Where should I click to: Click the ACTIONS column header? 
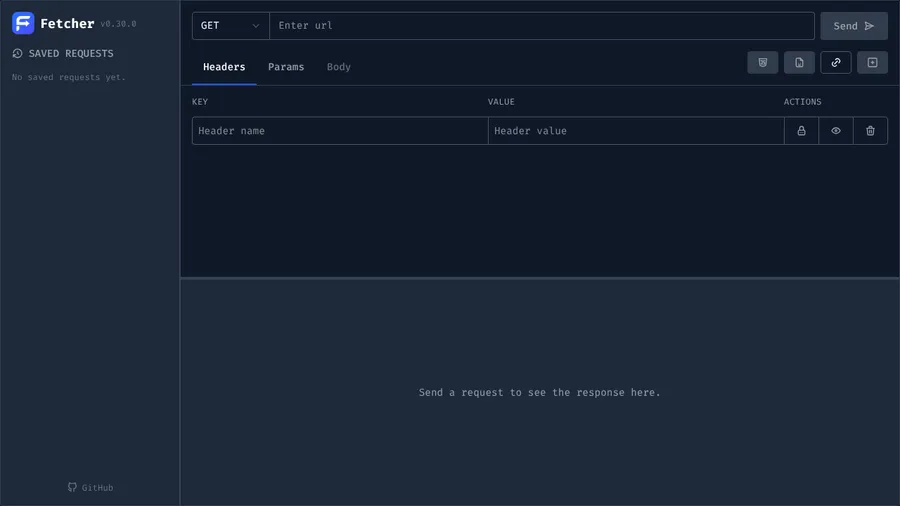[802, 102]
